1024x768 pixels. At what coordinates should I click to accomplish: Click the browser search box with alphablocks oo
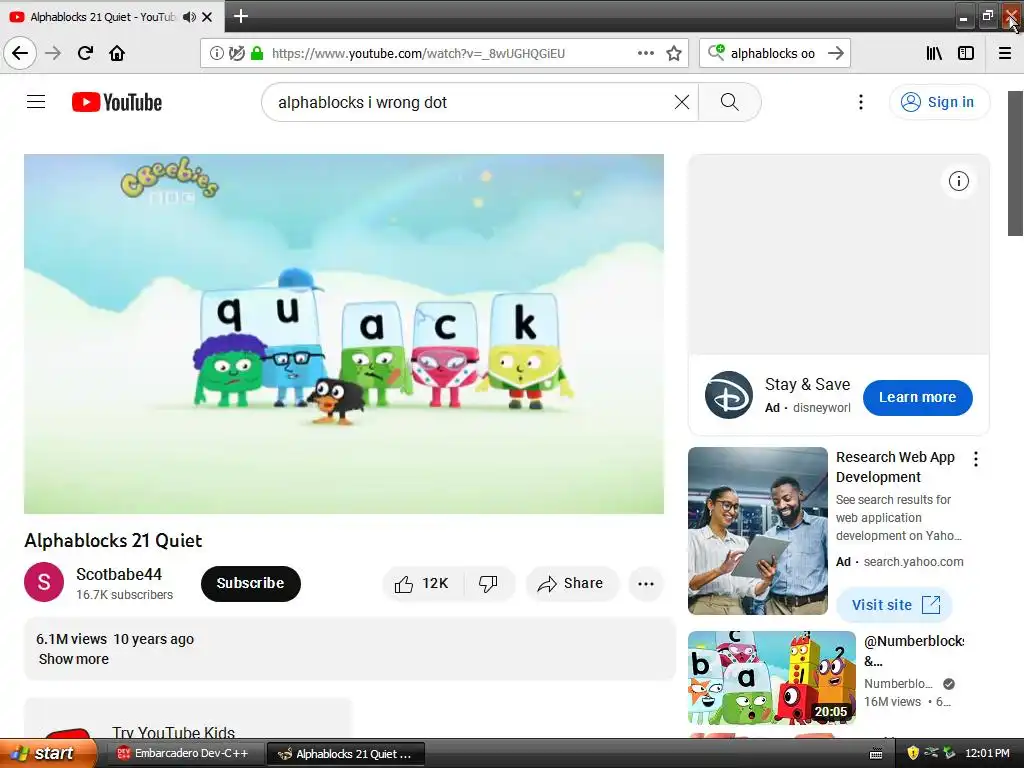pos(773,53)
